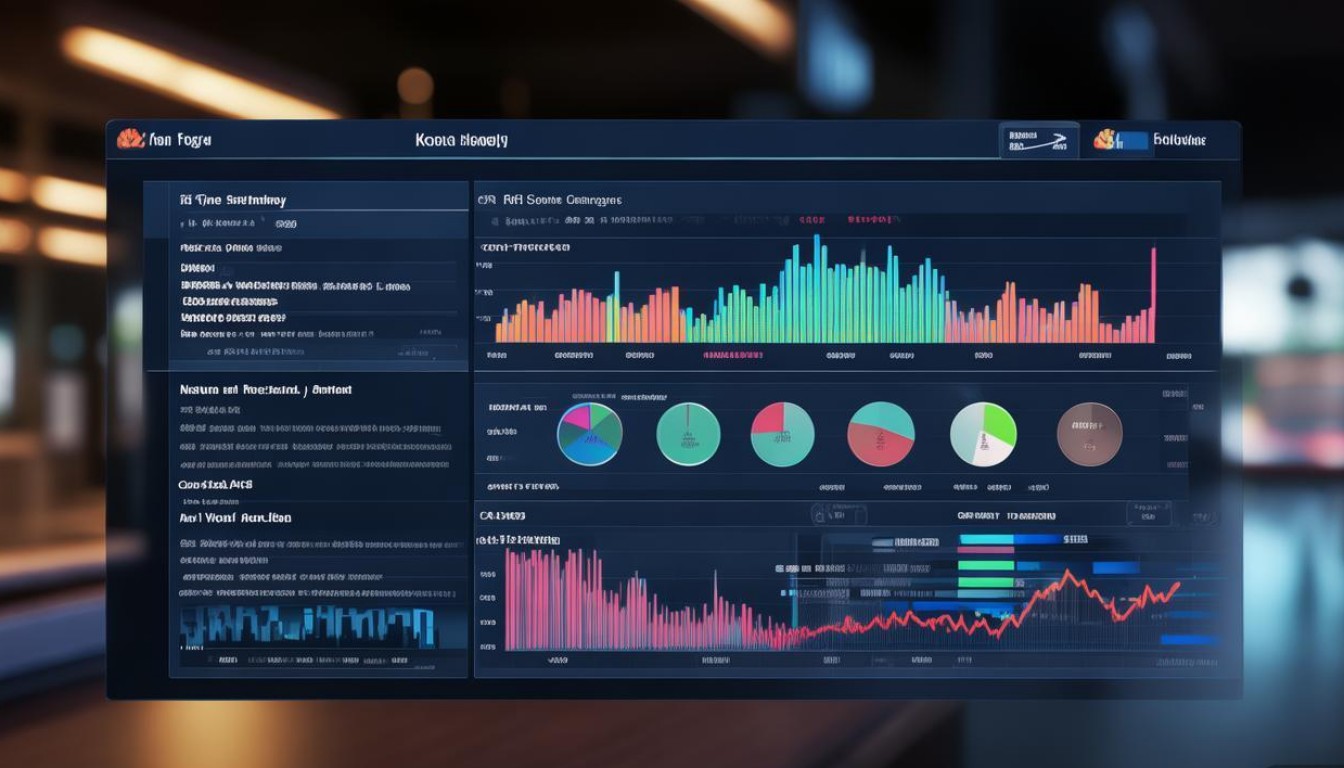1344x768 pixels.
Task: Click the small button box above bottom chart center
Action: coord(838,515)
